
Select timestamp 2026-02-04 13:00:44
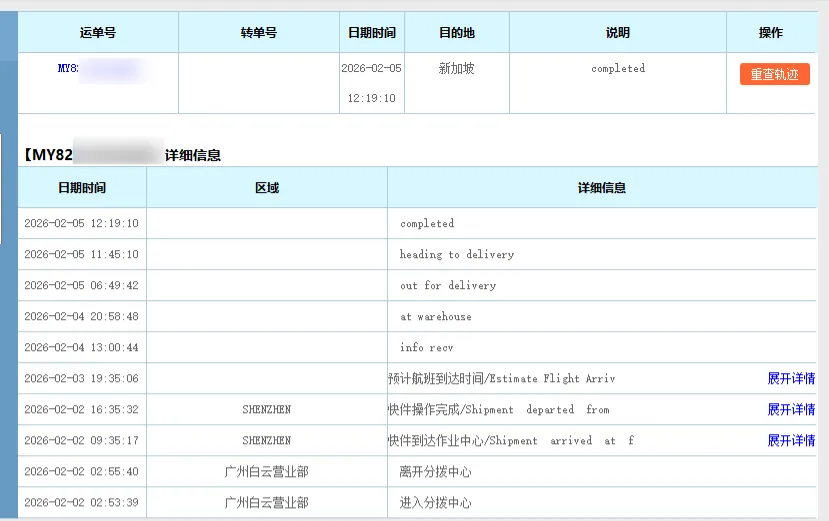(81, 348)
